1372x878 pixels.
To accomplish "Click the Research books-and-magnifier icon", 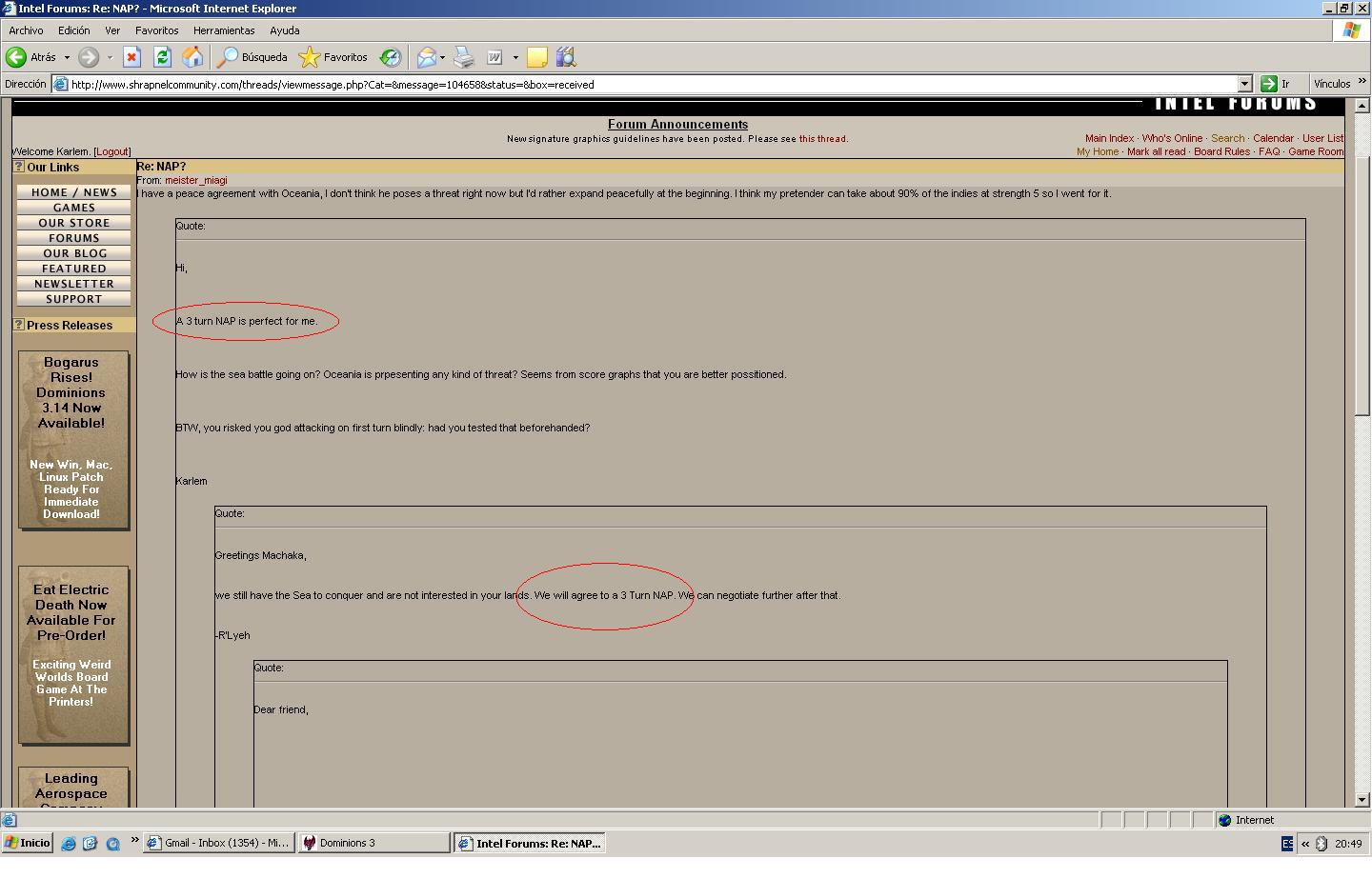I will [566, 57].
